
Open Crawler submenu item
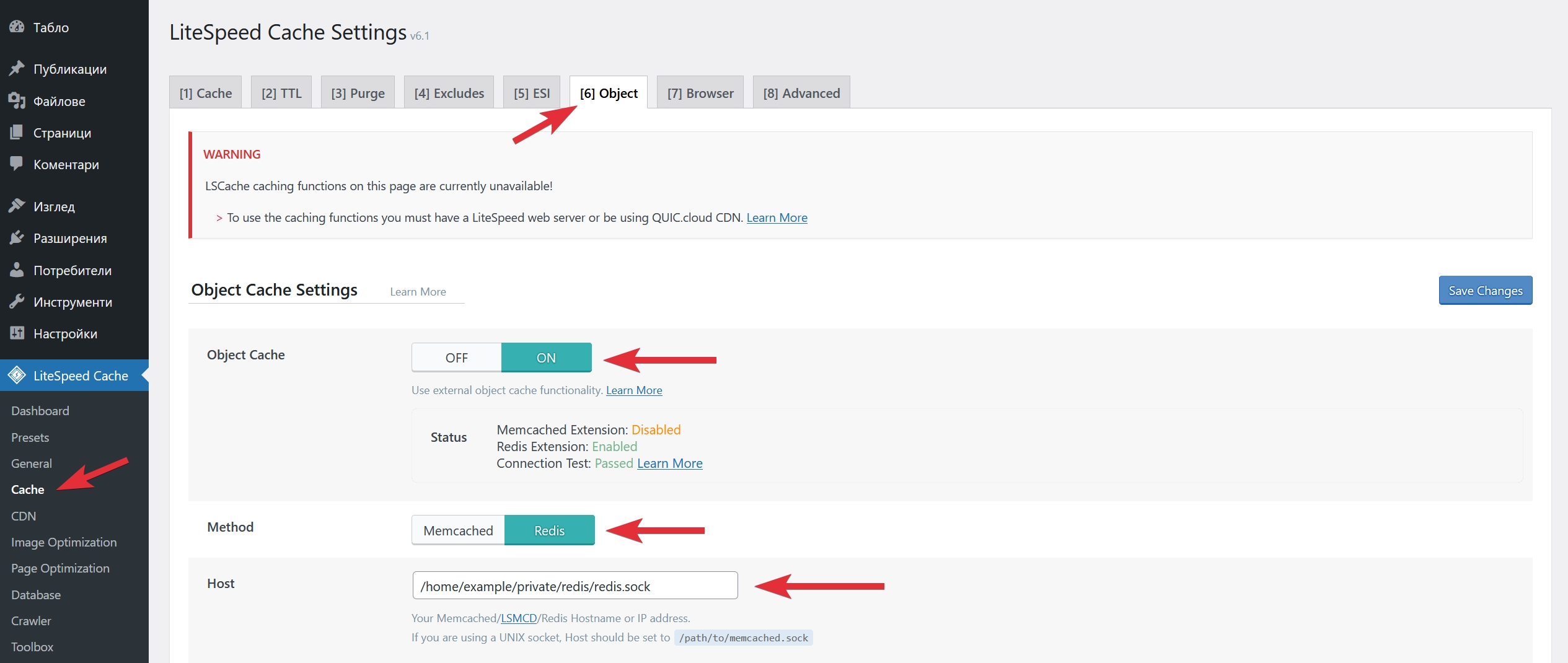pos(31,621)
